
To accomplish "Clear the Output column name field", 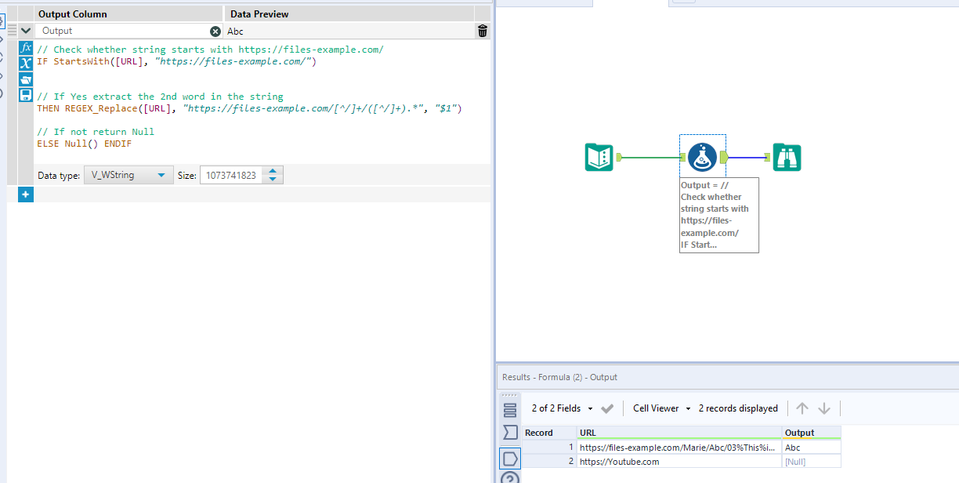I will (x=215, y=31).
